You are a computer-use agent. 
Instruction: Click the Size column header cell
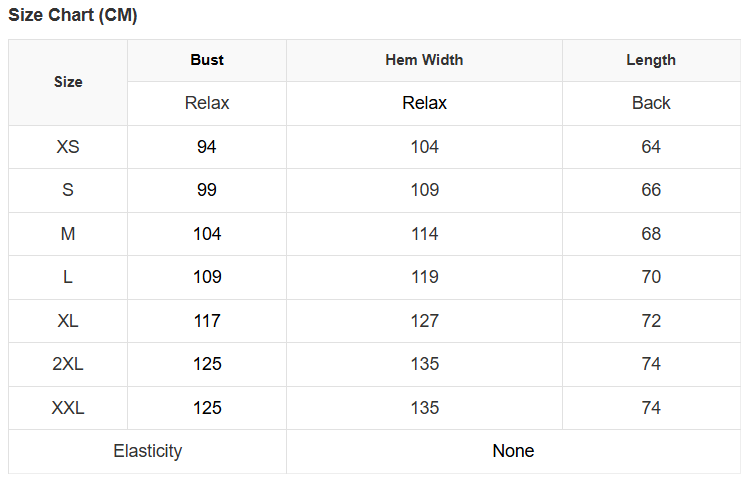pyautogui.click(x=68, y=82)
